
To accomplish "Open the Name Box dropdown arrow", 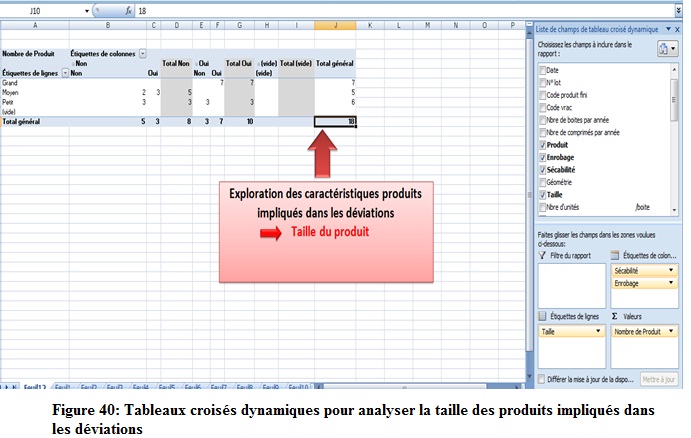I will click(x=87, y=11).
